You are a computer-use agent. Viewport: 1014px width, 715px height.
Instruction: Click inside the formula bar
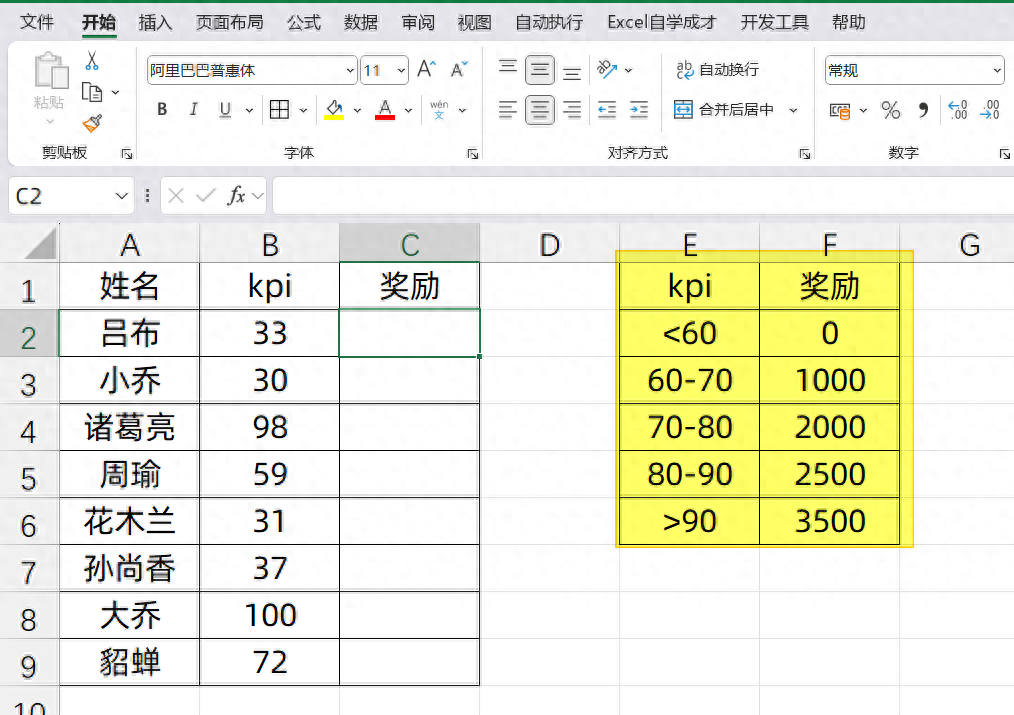coord(643,195)
